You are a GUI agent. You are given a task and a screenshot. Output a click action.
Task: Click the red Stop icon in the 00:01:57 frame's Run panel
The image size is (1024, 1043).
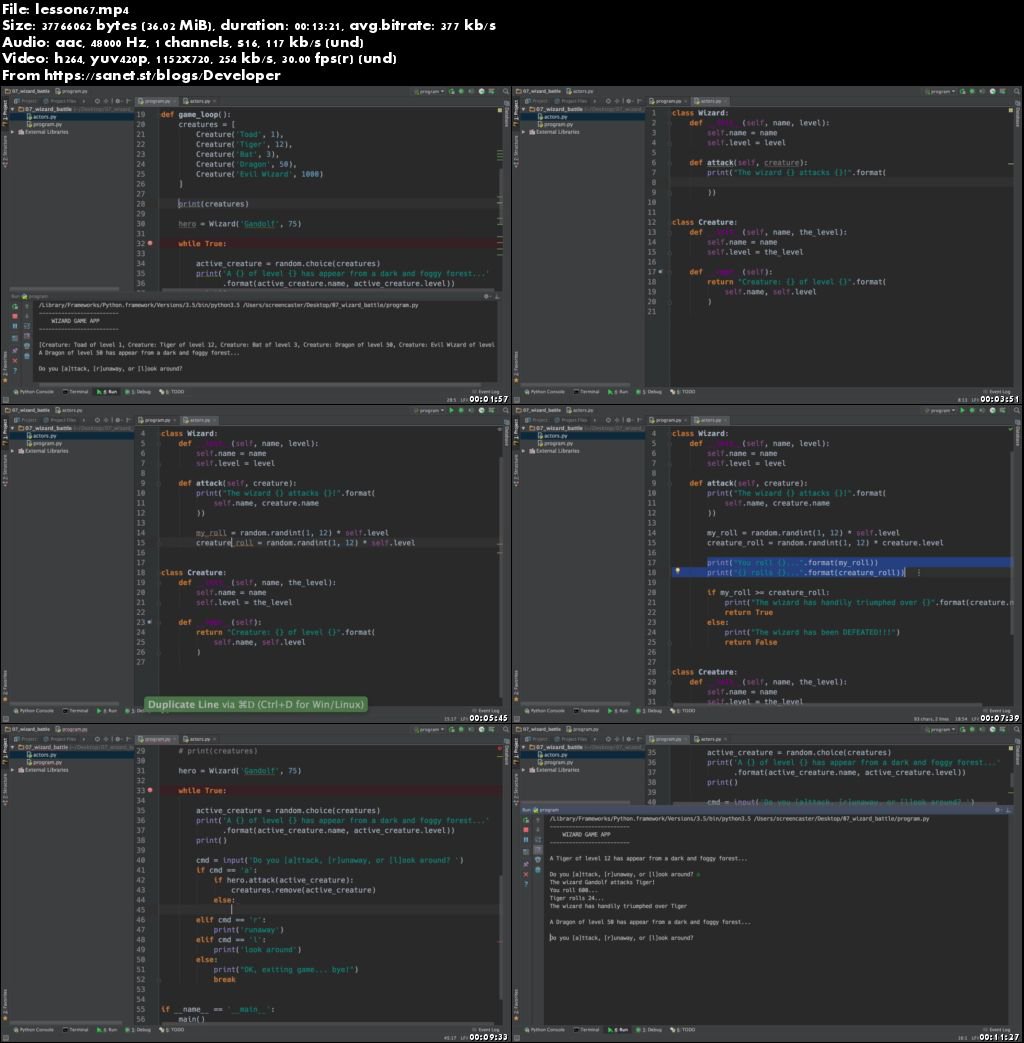15,317
